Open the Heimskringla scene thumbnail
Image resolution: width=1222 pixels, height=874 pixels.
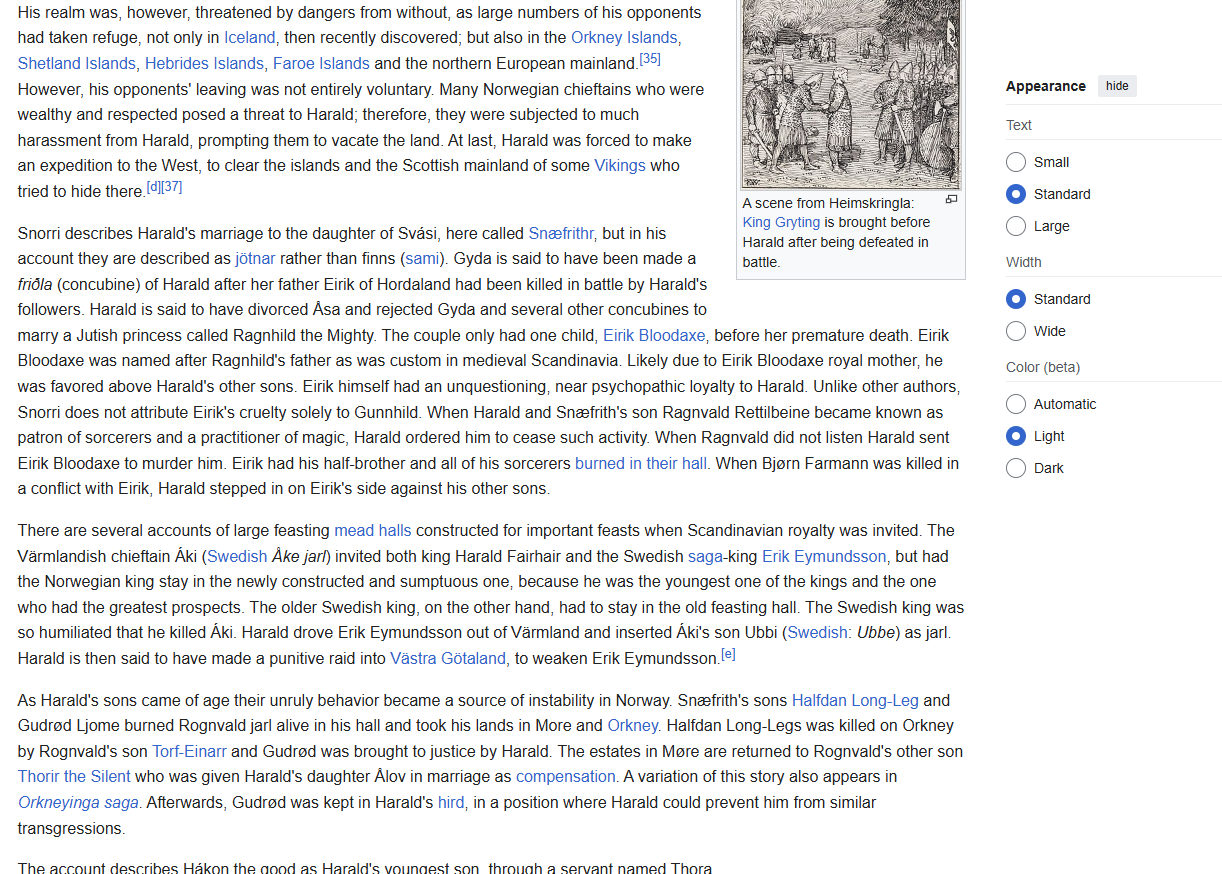(851, 94)
